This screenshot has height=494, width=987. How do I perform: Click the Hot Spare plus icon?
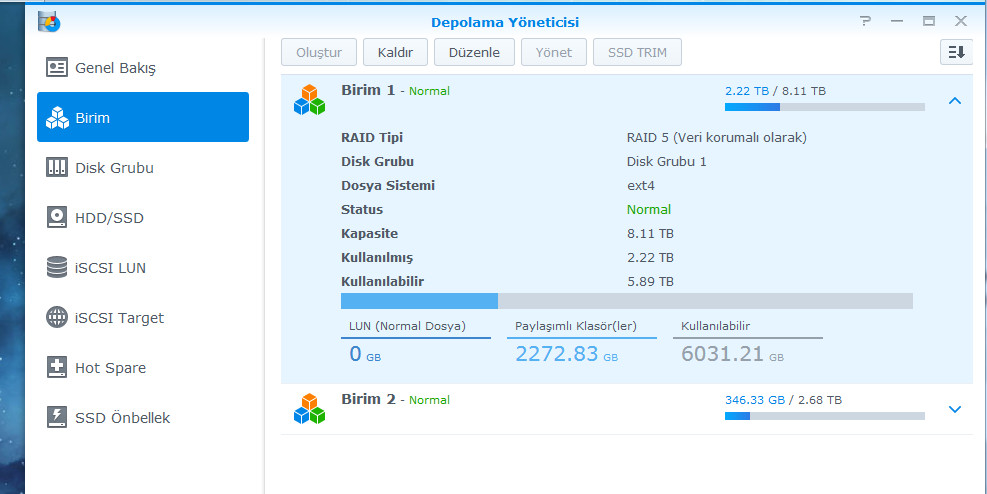(57, 368)
